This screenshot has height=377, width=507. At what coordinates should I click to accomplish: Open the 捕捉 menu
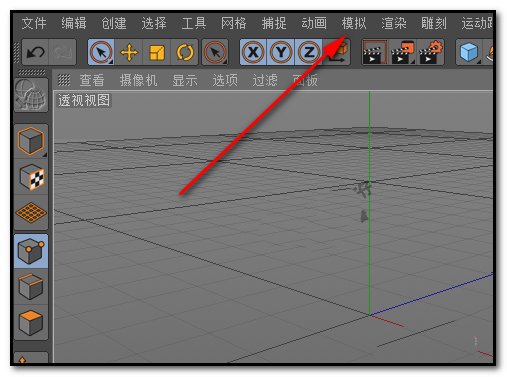tap(274, 23)
